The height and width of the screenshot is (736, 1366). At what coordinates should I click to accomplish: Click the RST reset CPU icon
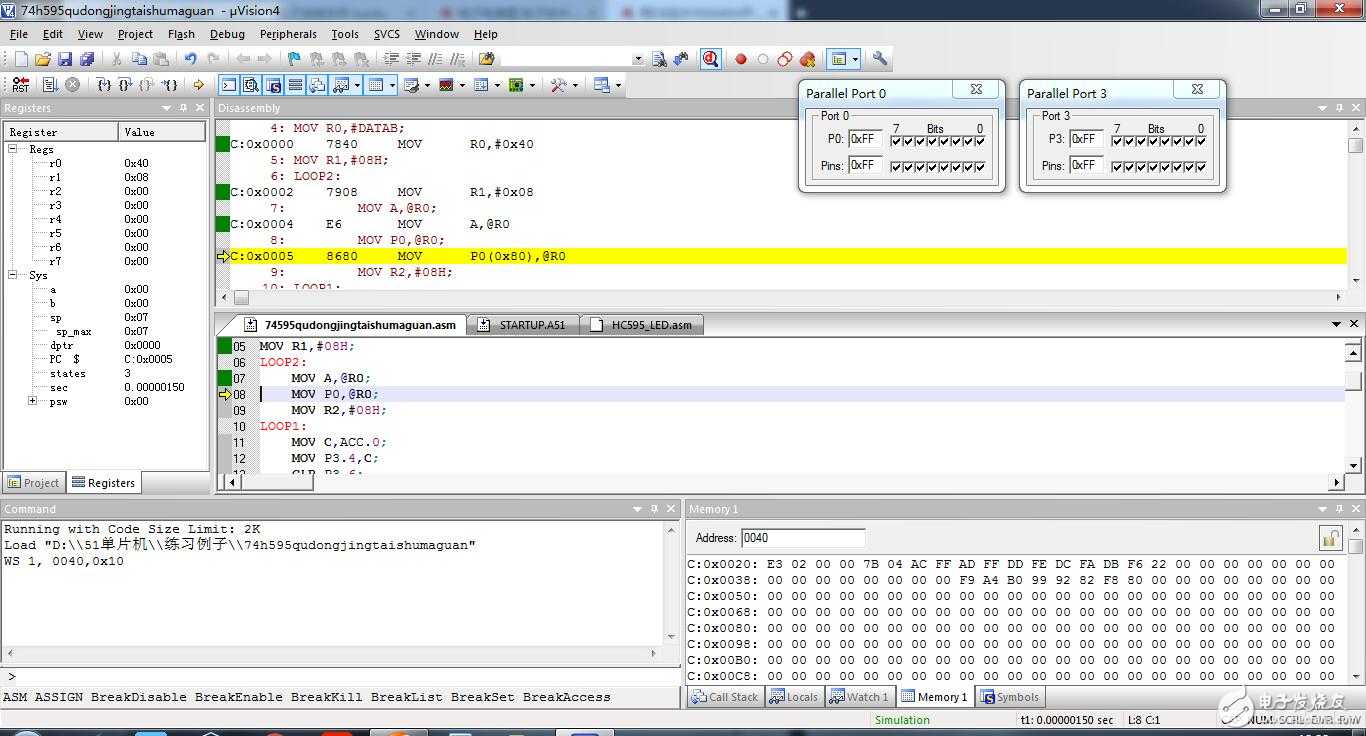20,85
